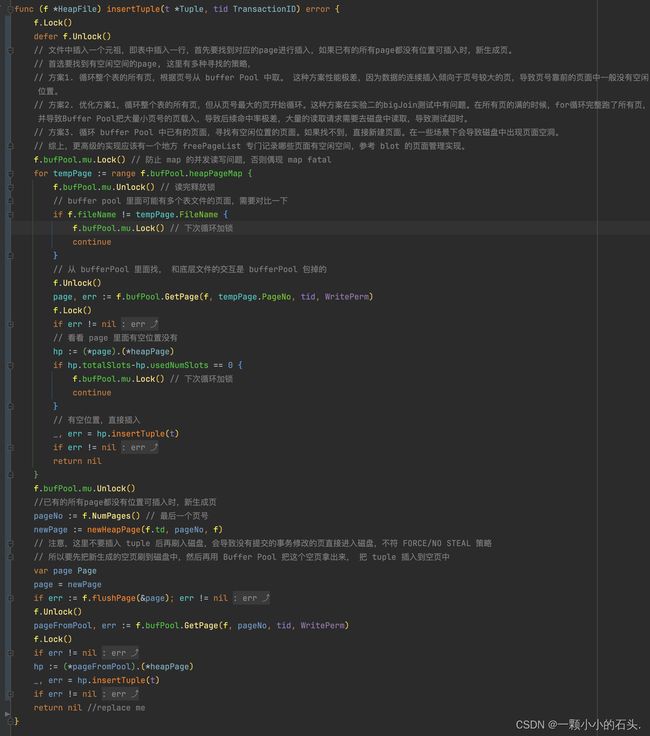Click the '(*pageFromPool).(*heapPage)' expression

128,667
